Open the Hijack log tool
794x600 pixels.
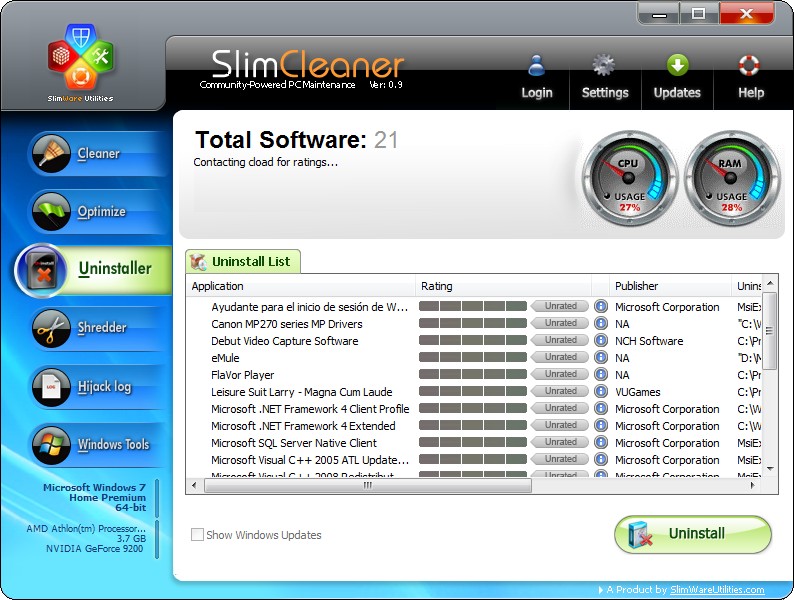point(99,387)
